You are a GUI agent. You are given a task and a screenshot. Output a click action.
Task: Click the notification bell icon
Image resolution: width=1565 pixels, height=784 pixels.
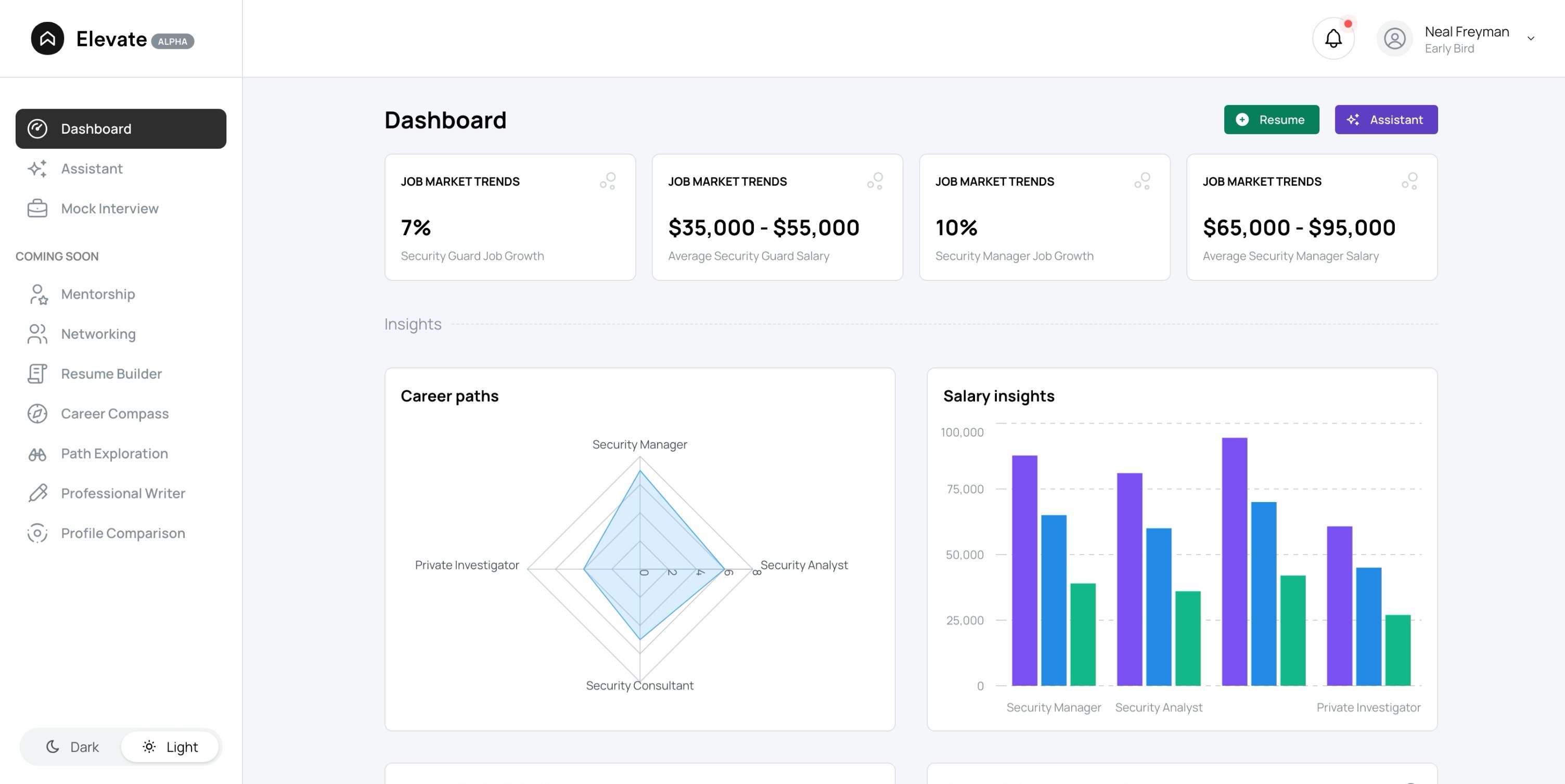tap(1333, 38)
